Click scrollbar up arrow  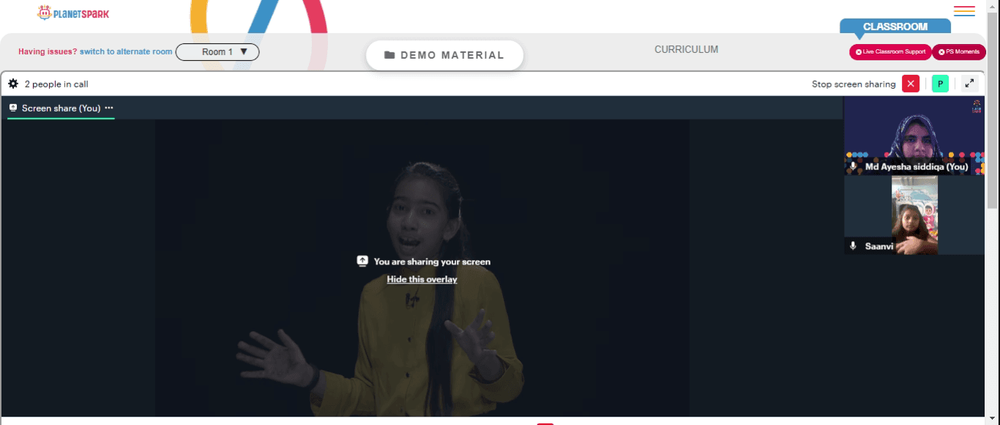[x=992, y=5]
